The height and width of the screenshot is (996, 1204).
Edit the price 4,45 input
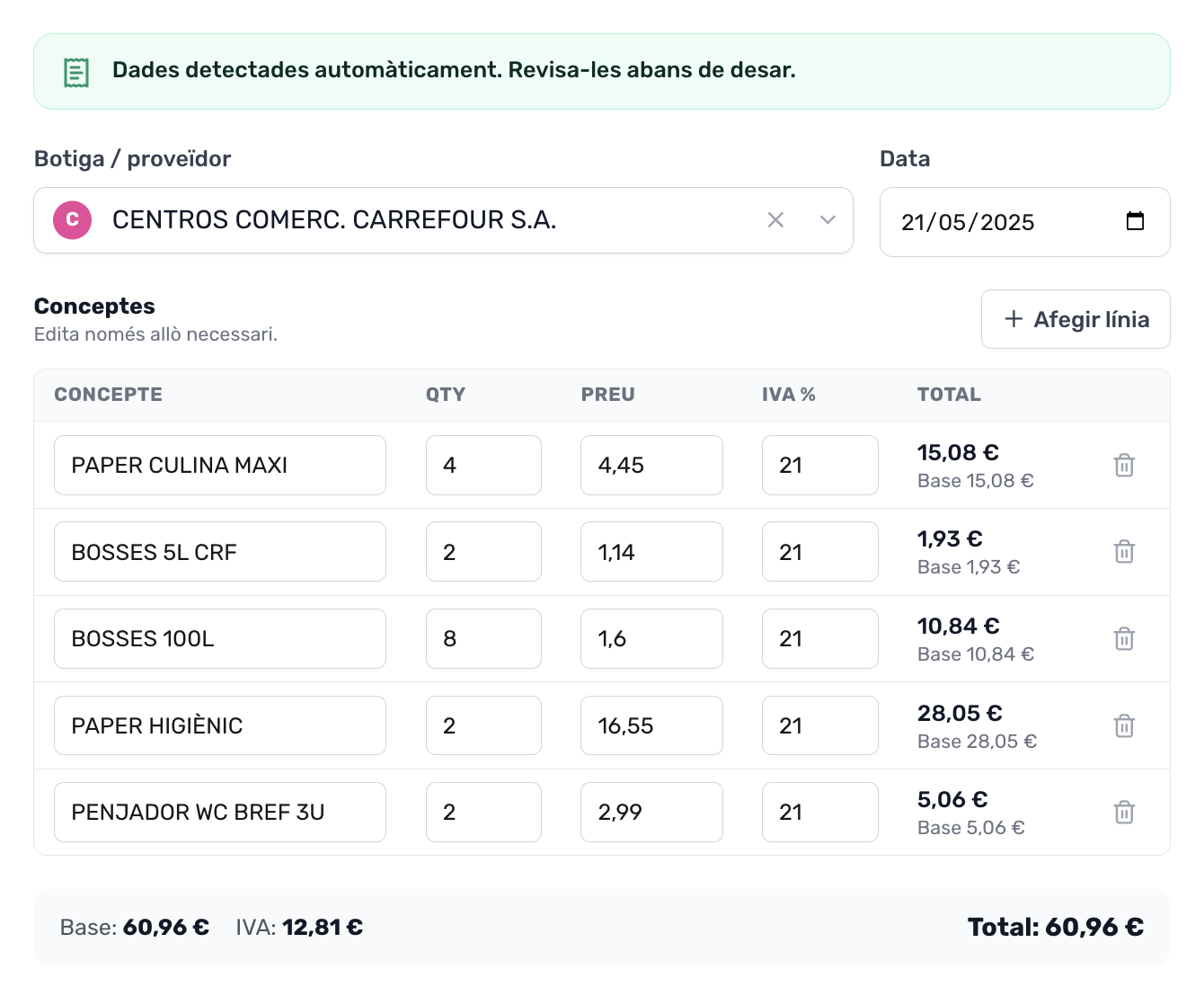pyautogui.click(x=651, y=466)
